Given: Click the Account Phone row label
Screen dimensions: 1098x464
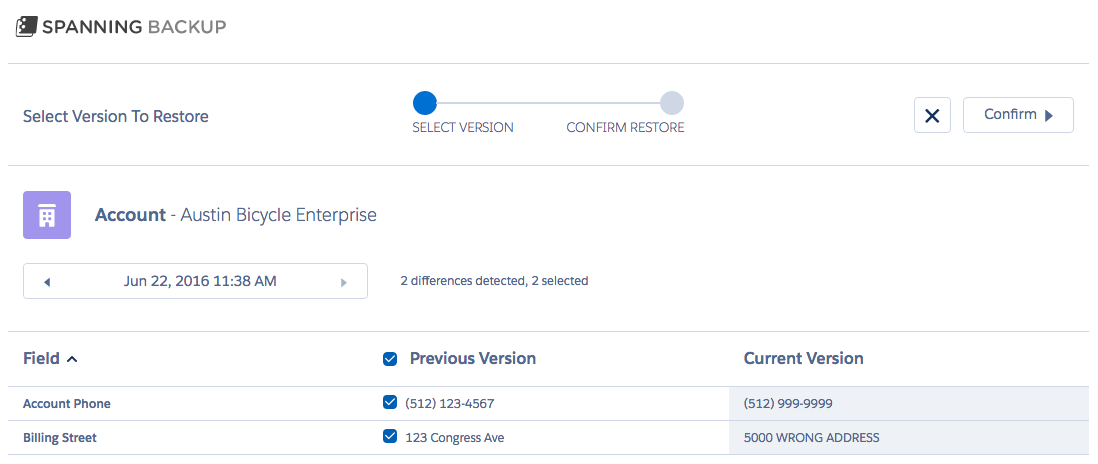Looking at the screenshot, I should coord(67,404).
